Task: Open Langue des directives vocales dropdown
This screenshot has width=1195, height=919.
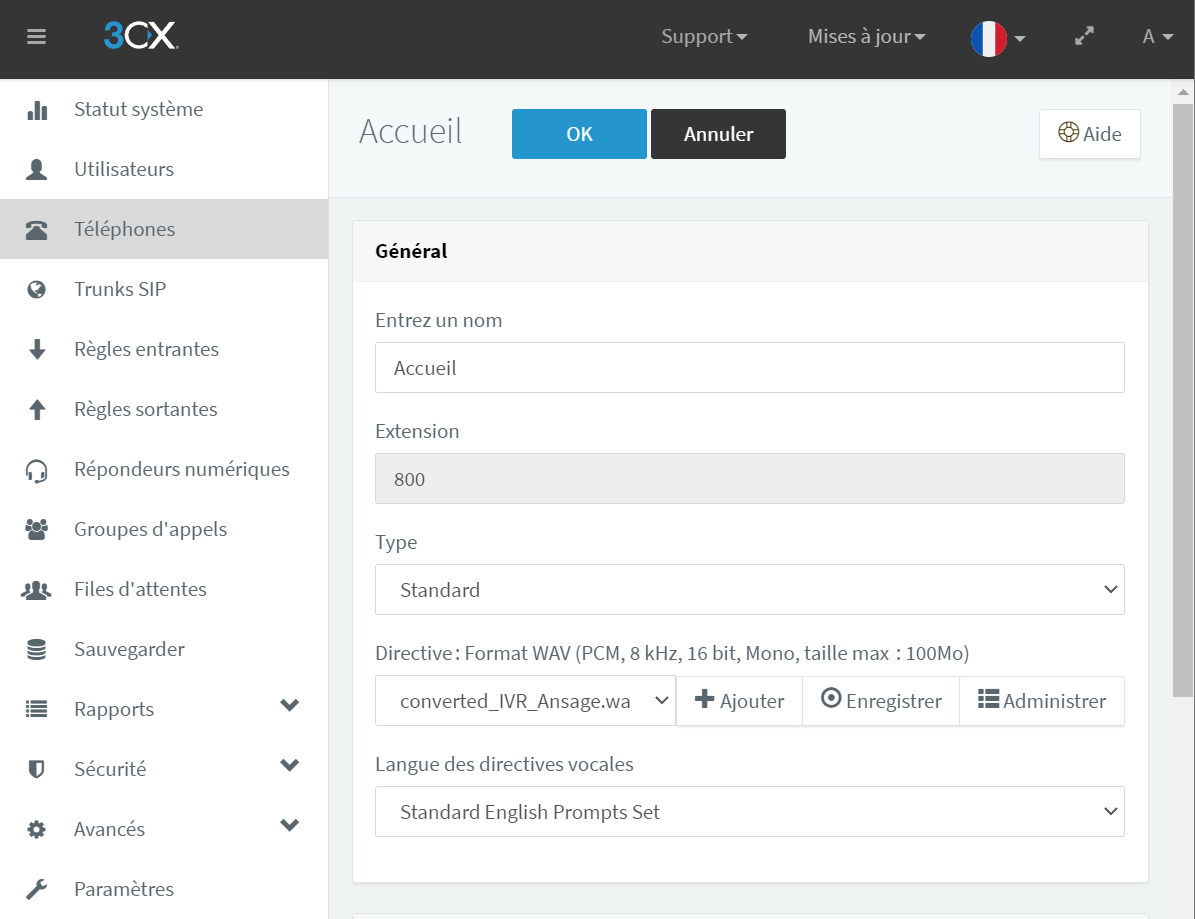Action: coord(749,812)
